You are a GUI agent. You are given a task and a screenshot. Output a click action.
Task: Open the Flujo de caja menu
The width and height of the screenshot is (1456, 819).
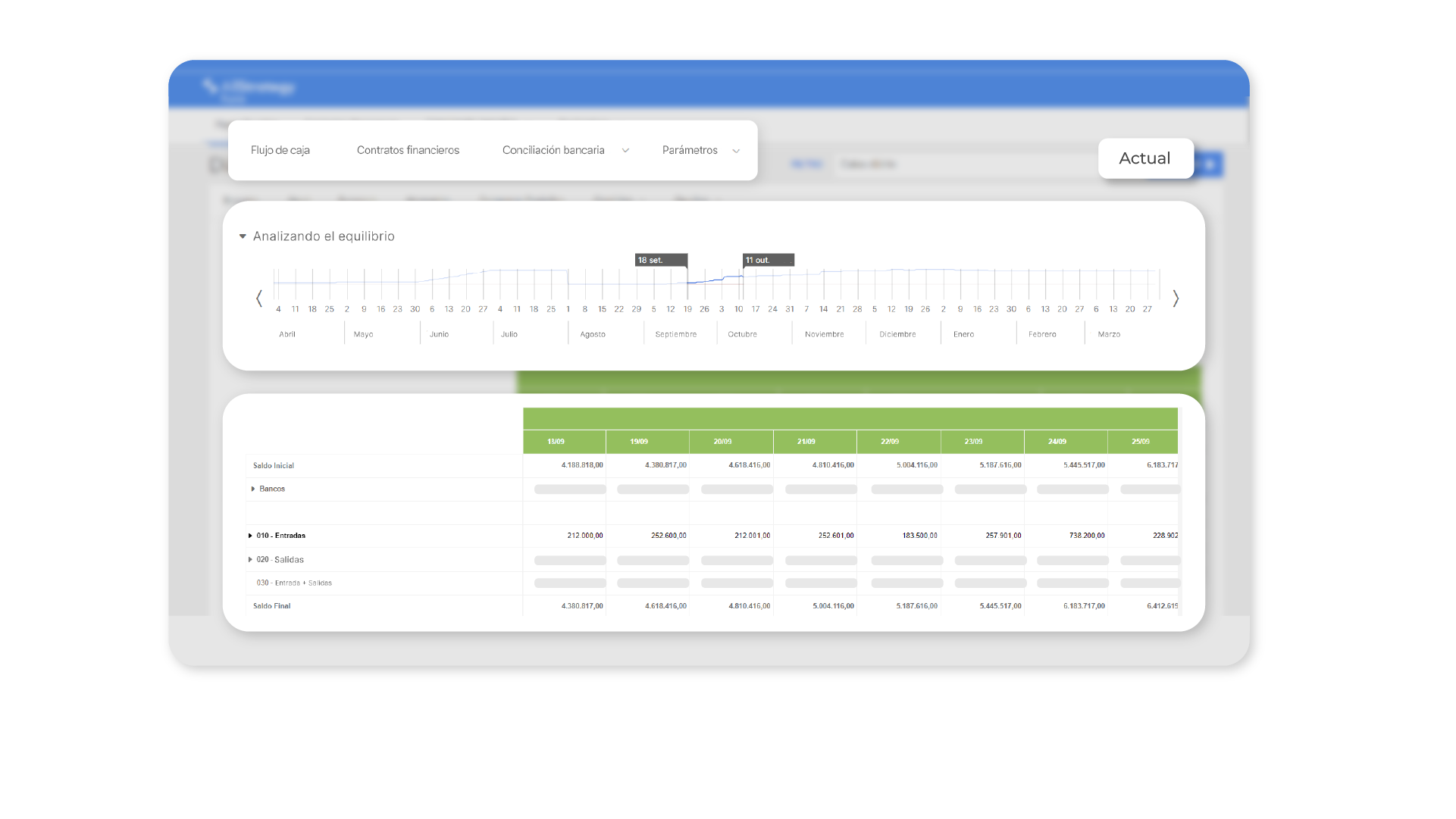pyautogui.click(x=280, y=151)
